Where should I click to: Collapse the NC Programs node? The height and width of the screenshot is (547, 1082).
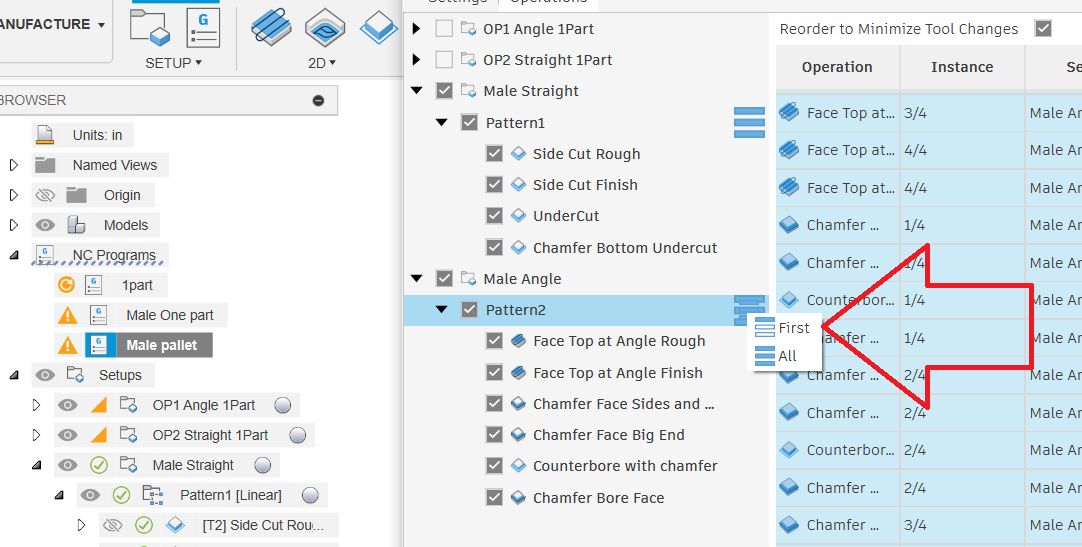click(14, 255)
